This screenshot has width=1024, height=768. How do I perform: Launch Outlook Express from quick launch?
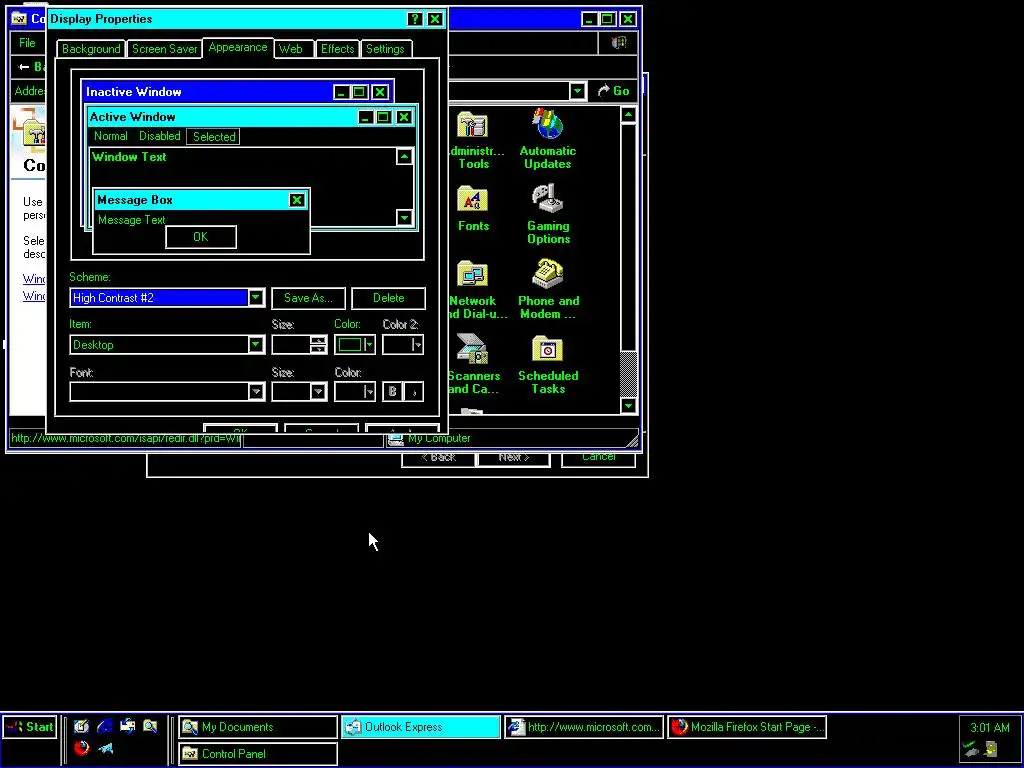pos(127,726)
